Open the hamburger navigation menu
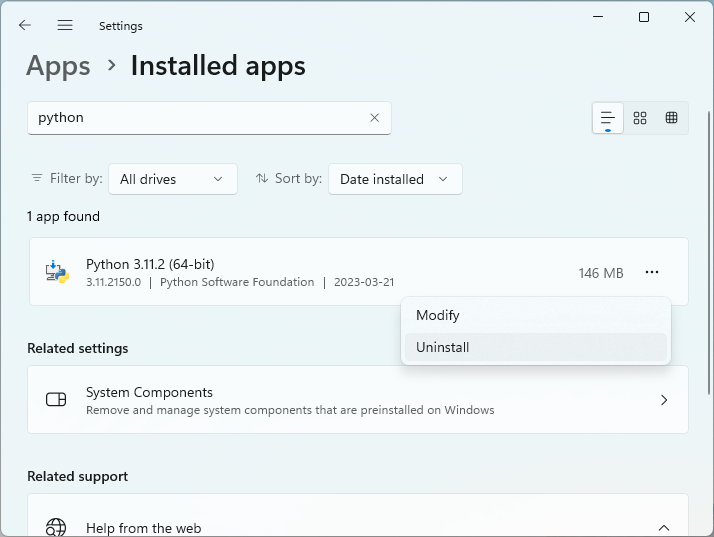714x537 pixels. pos(65,25)
